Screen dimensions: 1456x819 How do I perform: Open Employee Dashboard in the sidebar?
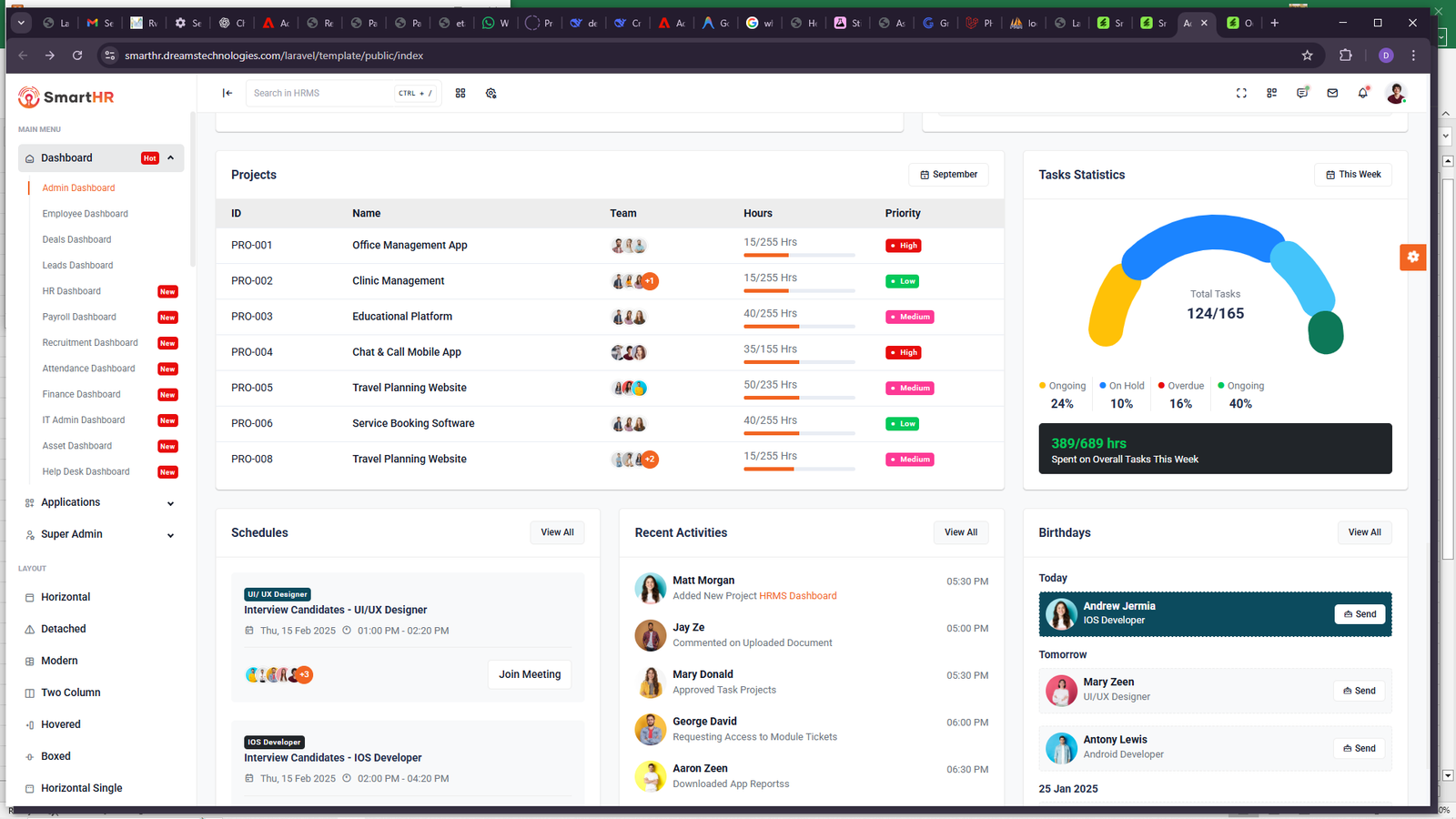coord(85,214)
